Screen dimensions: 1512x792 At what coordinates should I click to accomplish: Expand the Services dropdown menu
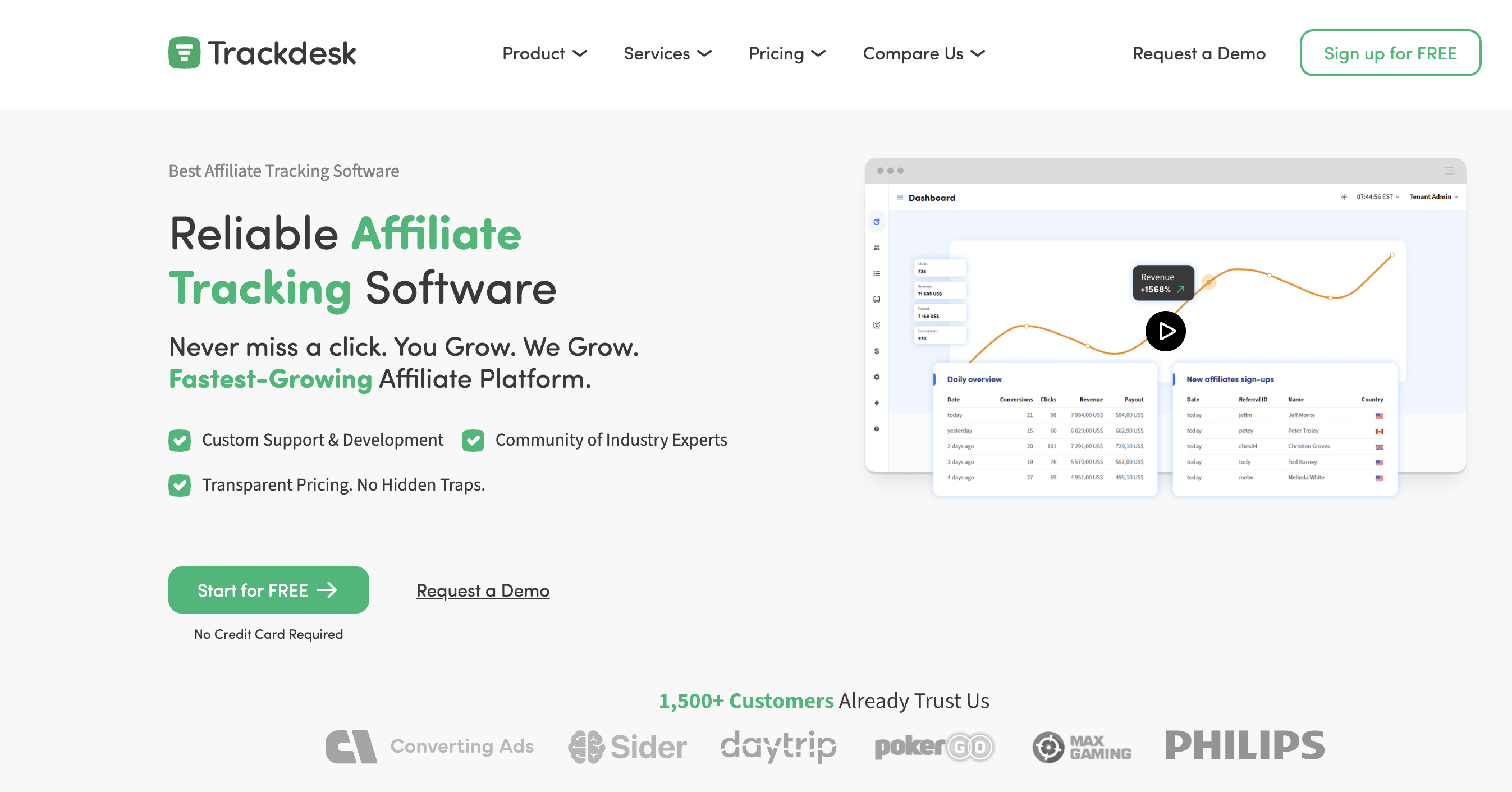pyautogui.click(x=667, y=53)
